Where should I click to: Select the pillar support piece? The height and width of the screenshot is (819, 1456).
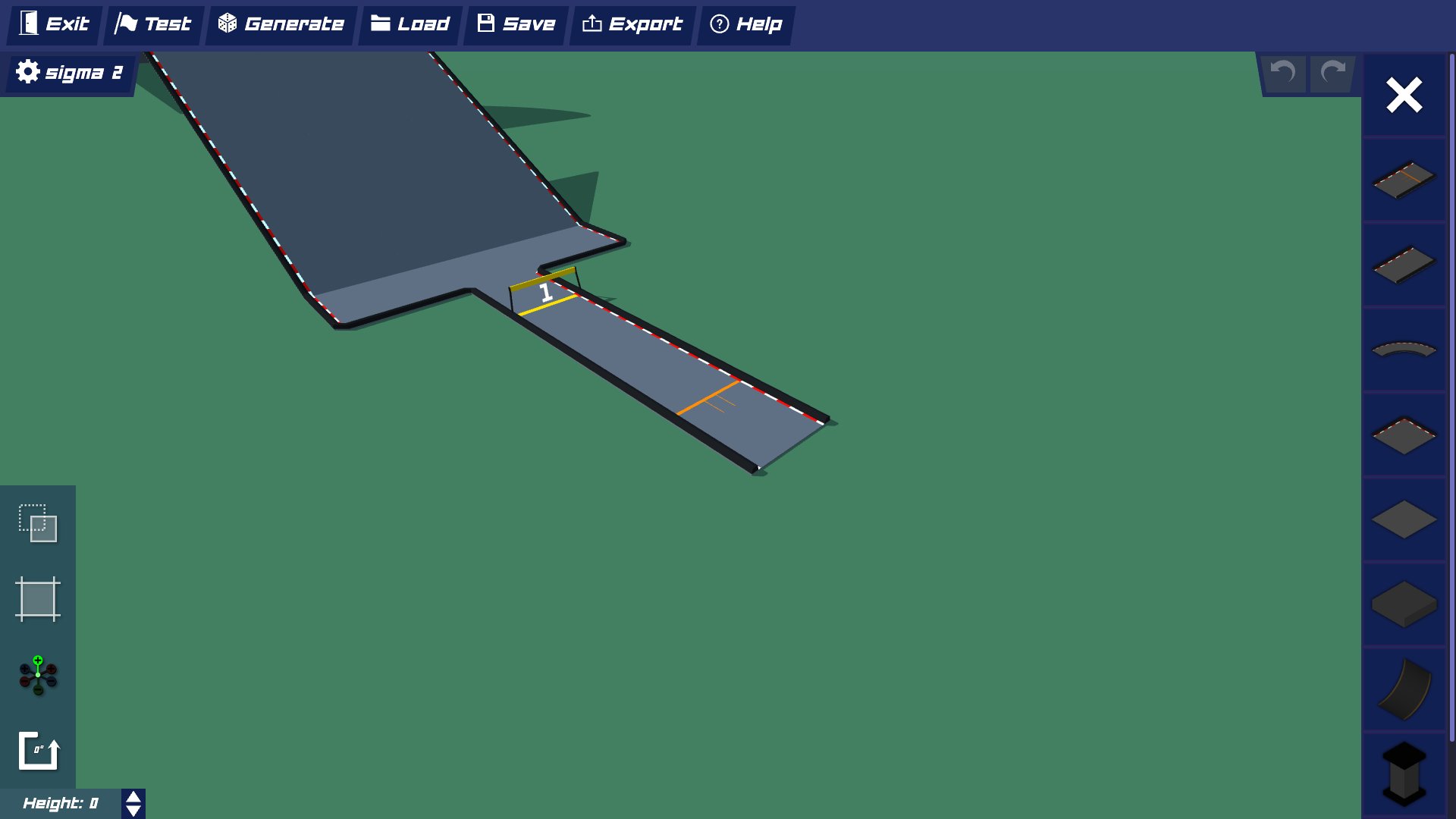click(1404, 773)
